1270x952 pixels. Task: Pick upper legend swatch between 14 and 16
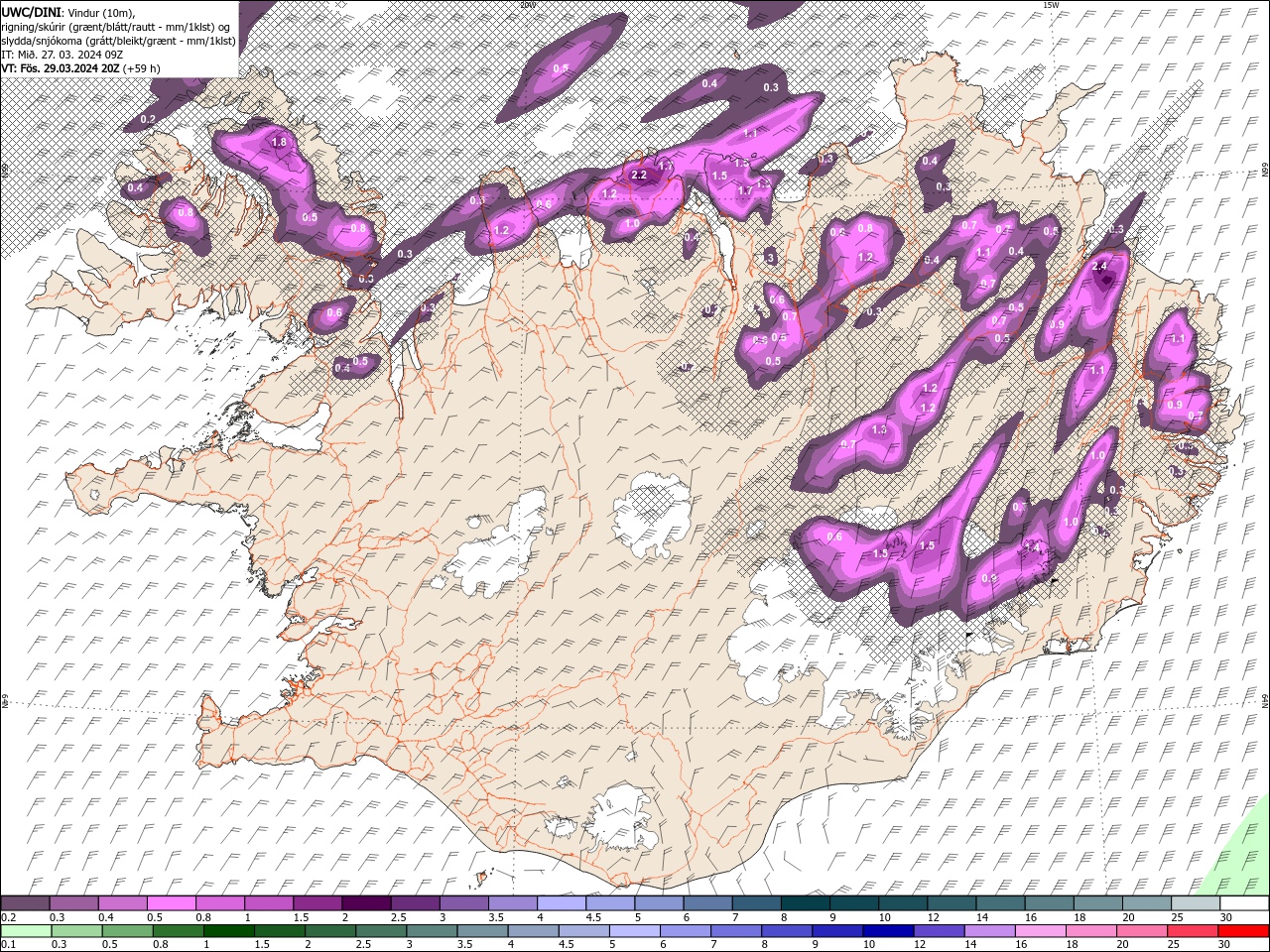tap(1001, 903)
